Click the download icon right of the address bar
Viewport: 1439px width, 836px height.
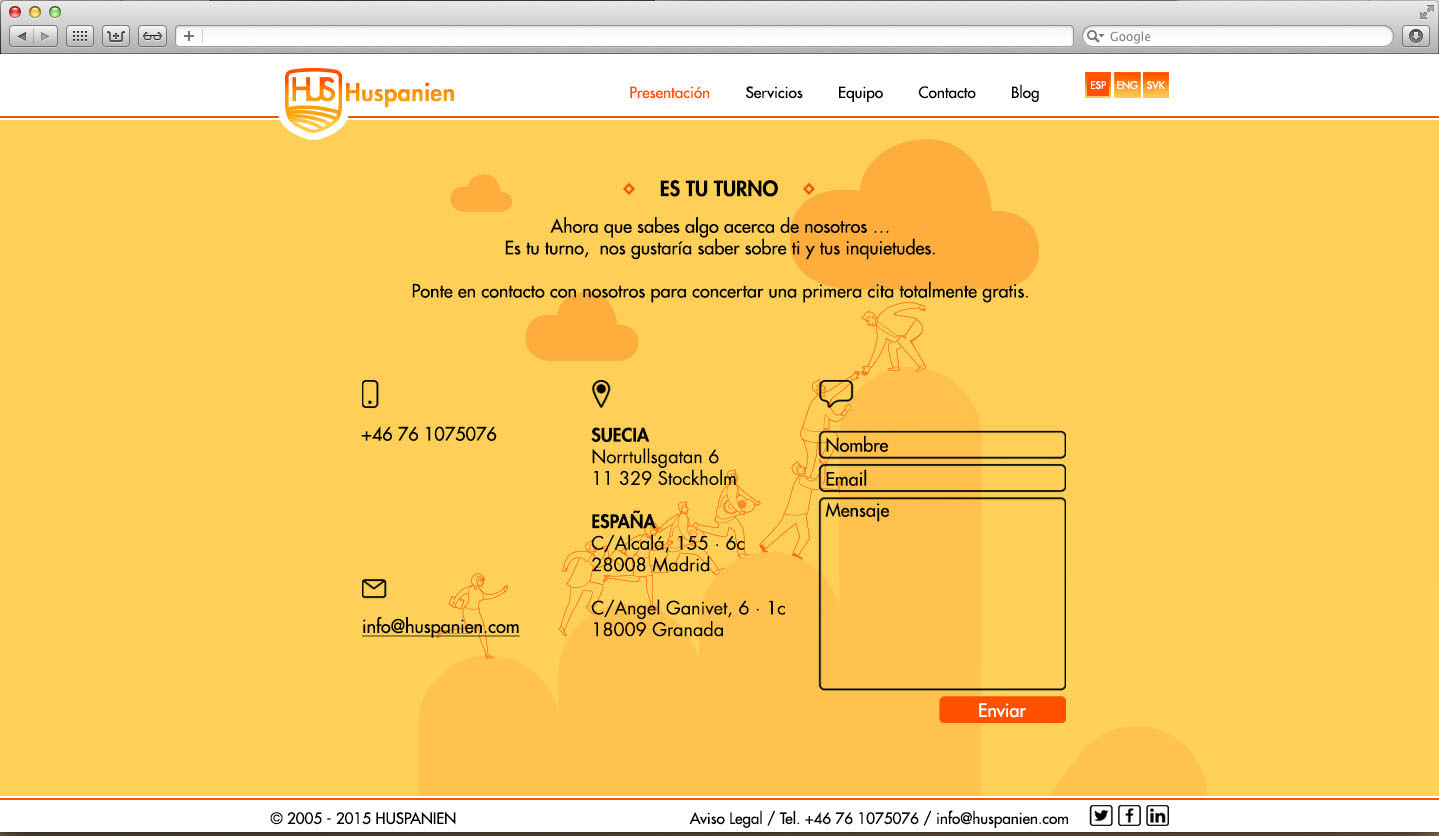[1414, 35]
